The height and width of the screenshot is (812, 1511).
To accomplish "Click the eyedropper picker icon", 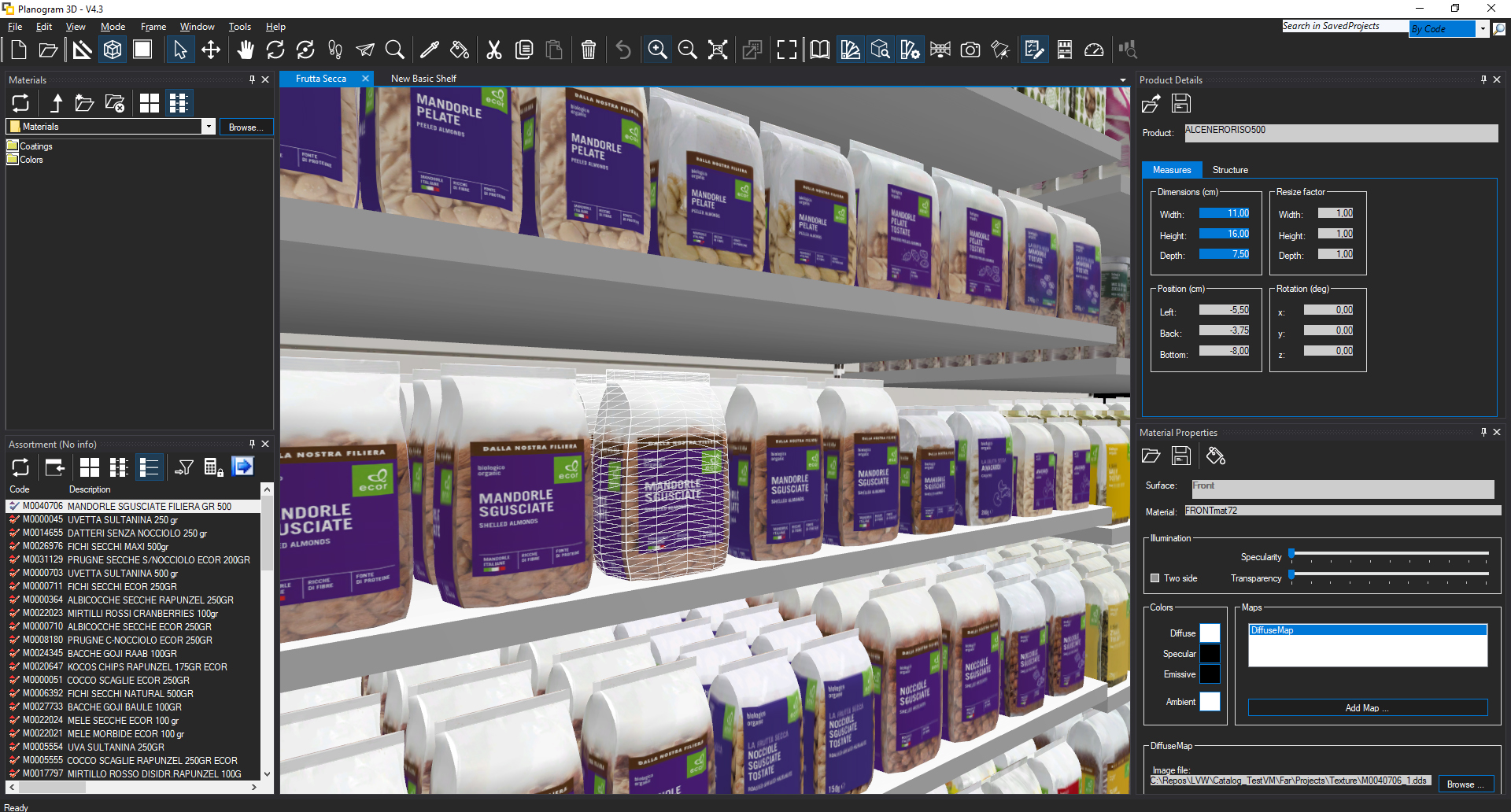I will pyautogui.click(x=430, y=50).
